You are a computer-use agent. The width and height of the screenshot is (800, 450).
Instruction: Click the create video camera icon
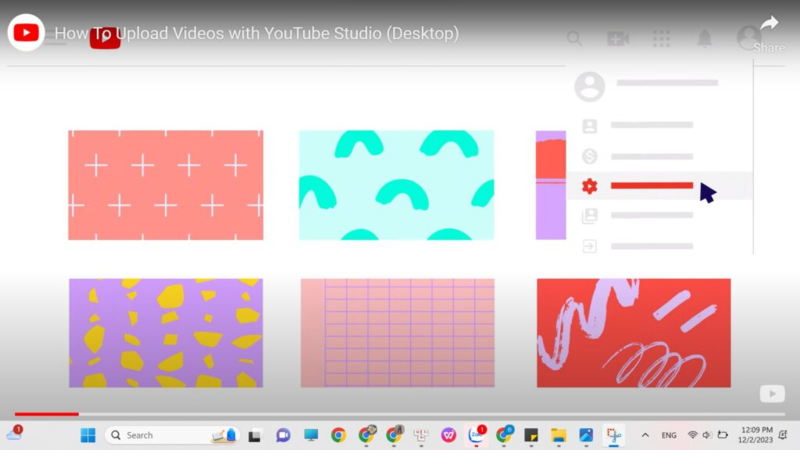click(x=618, y=39)
